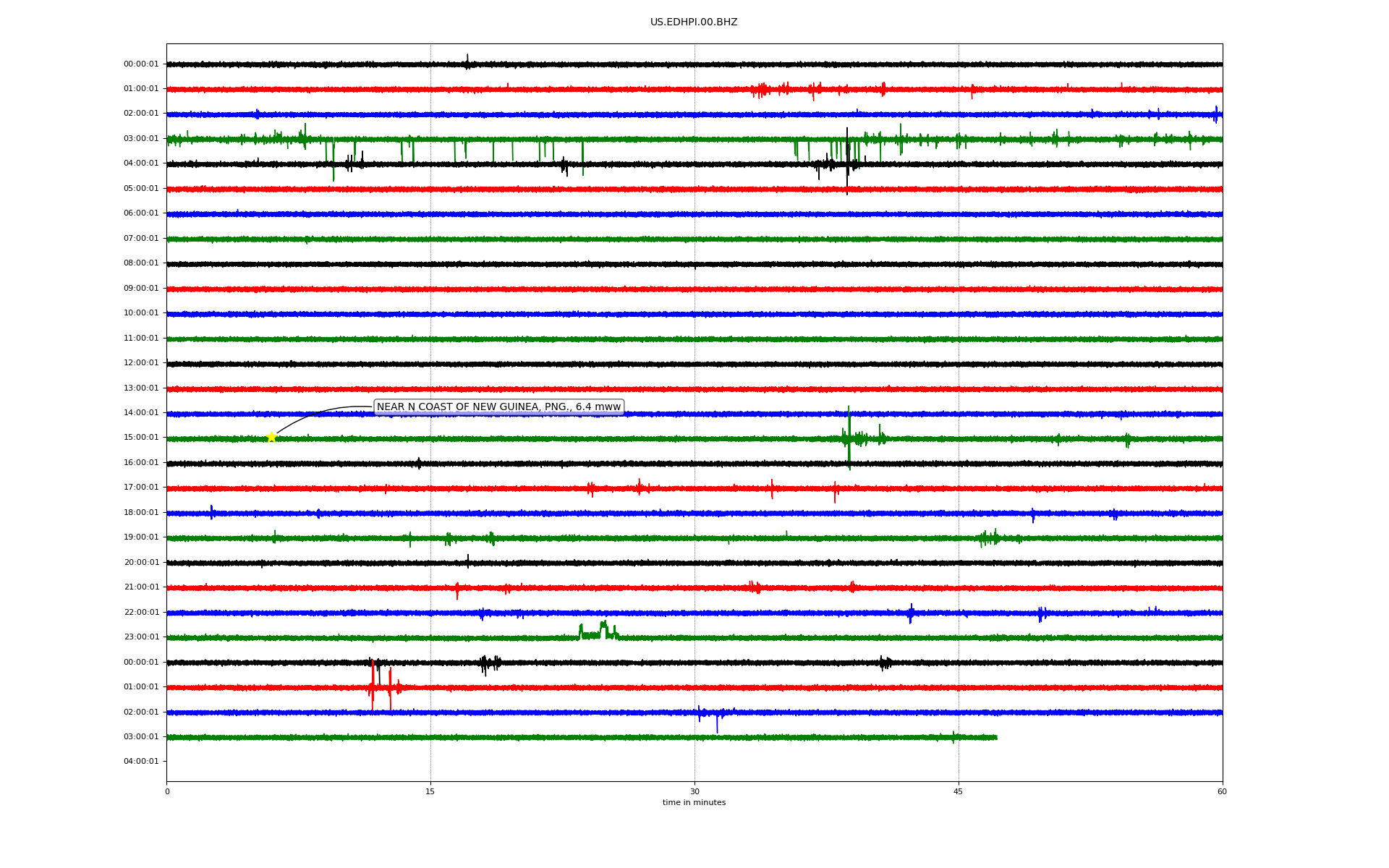1389x868 pixels.
Task: Click the x-axis tick label 15
Action: [430, 791]
